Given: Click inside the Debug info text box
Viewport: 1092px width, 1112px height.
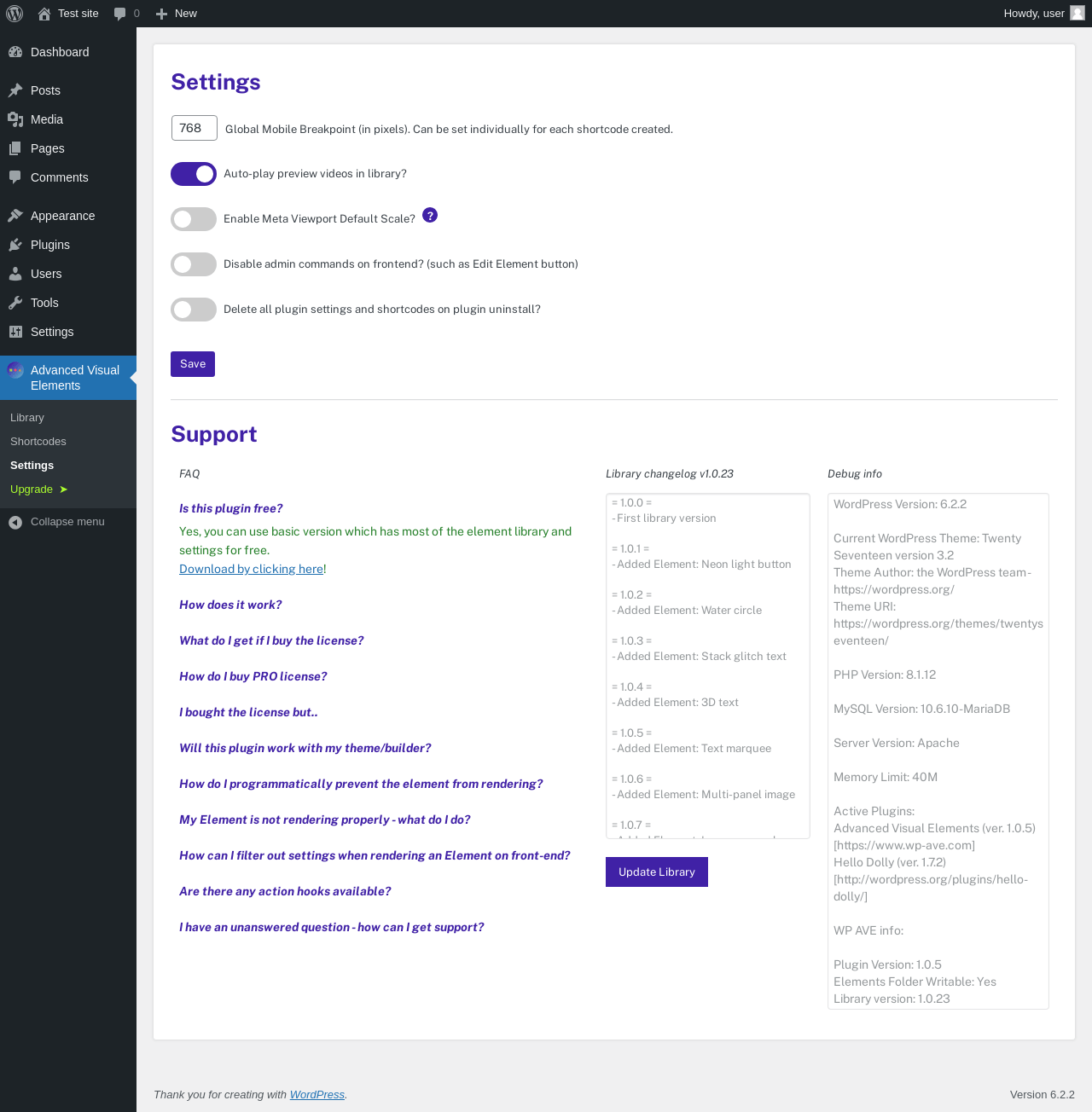Looking at the screenshot, I should pos(938,751).
